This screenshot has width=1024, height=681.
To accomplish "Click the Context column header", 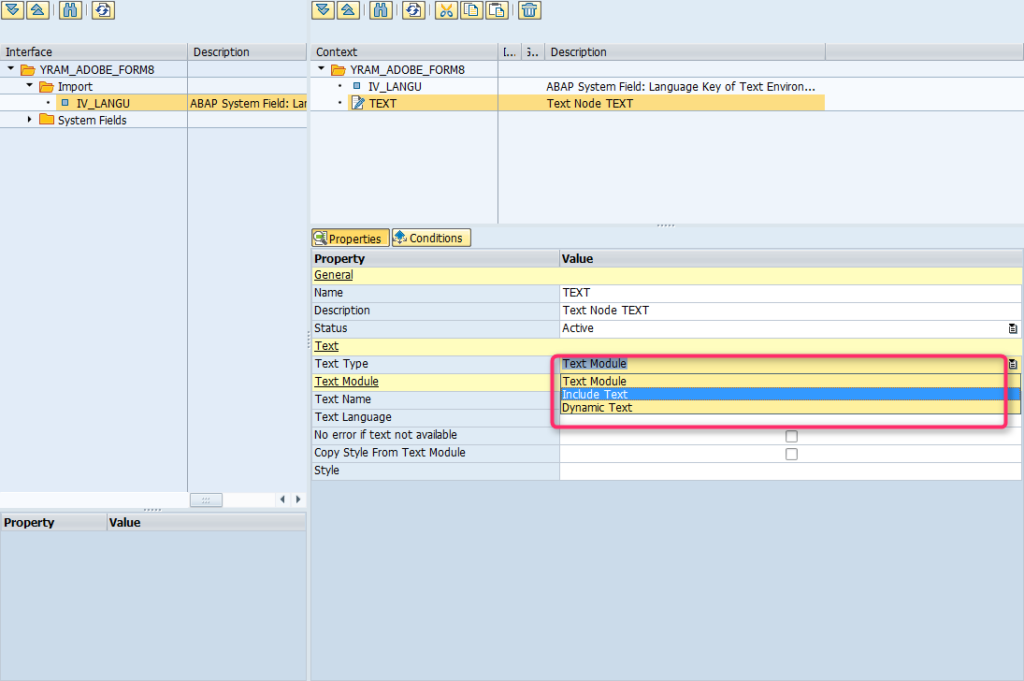I will point(404,52).
